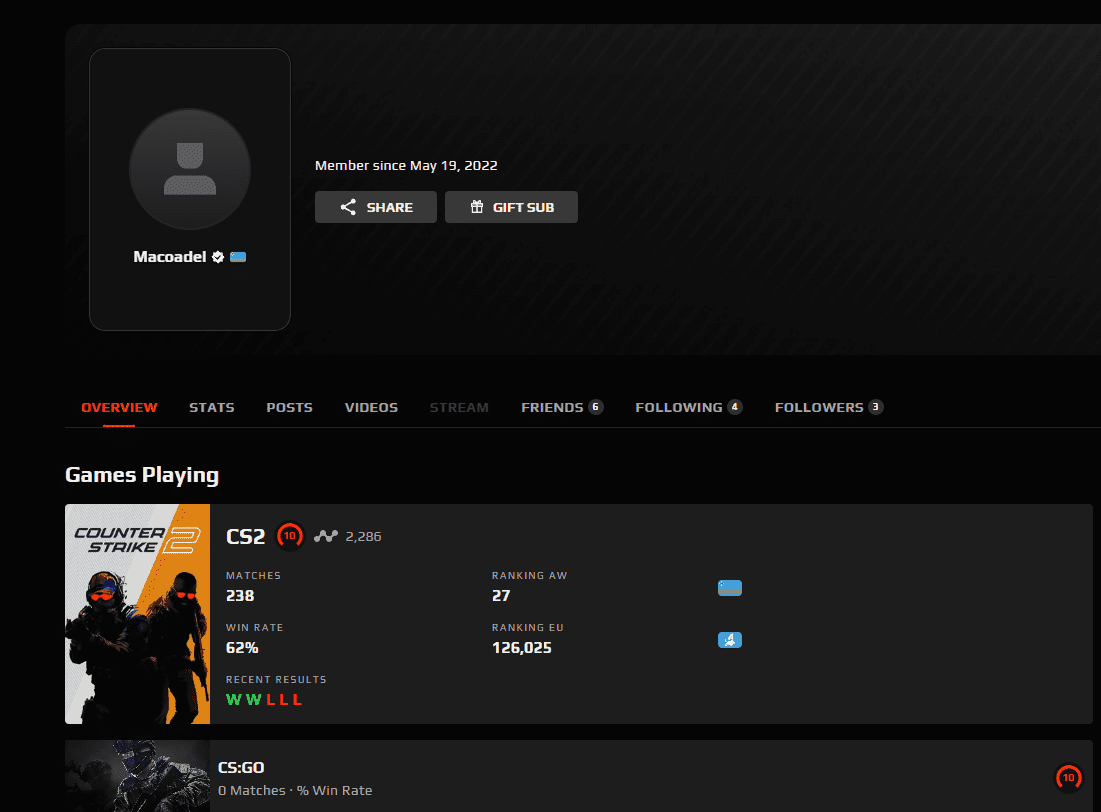Open the Friends tab
The height and width of the screenshot is (812, 1101).
pyautogui.click(x=561, y=407)
